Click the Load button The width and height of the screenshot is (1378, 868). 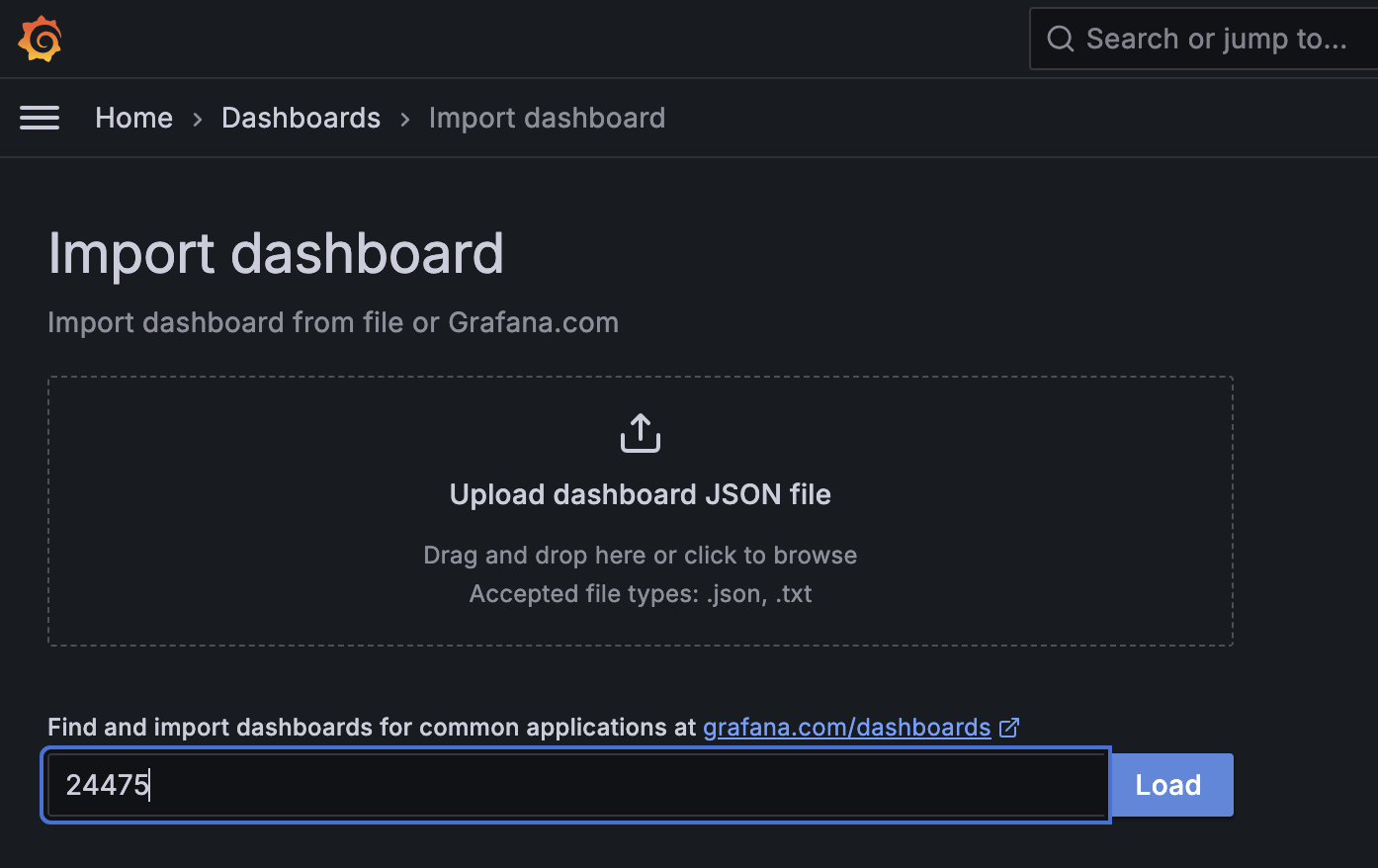click(1171, 785)
